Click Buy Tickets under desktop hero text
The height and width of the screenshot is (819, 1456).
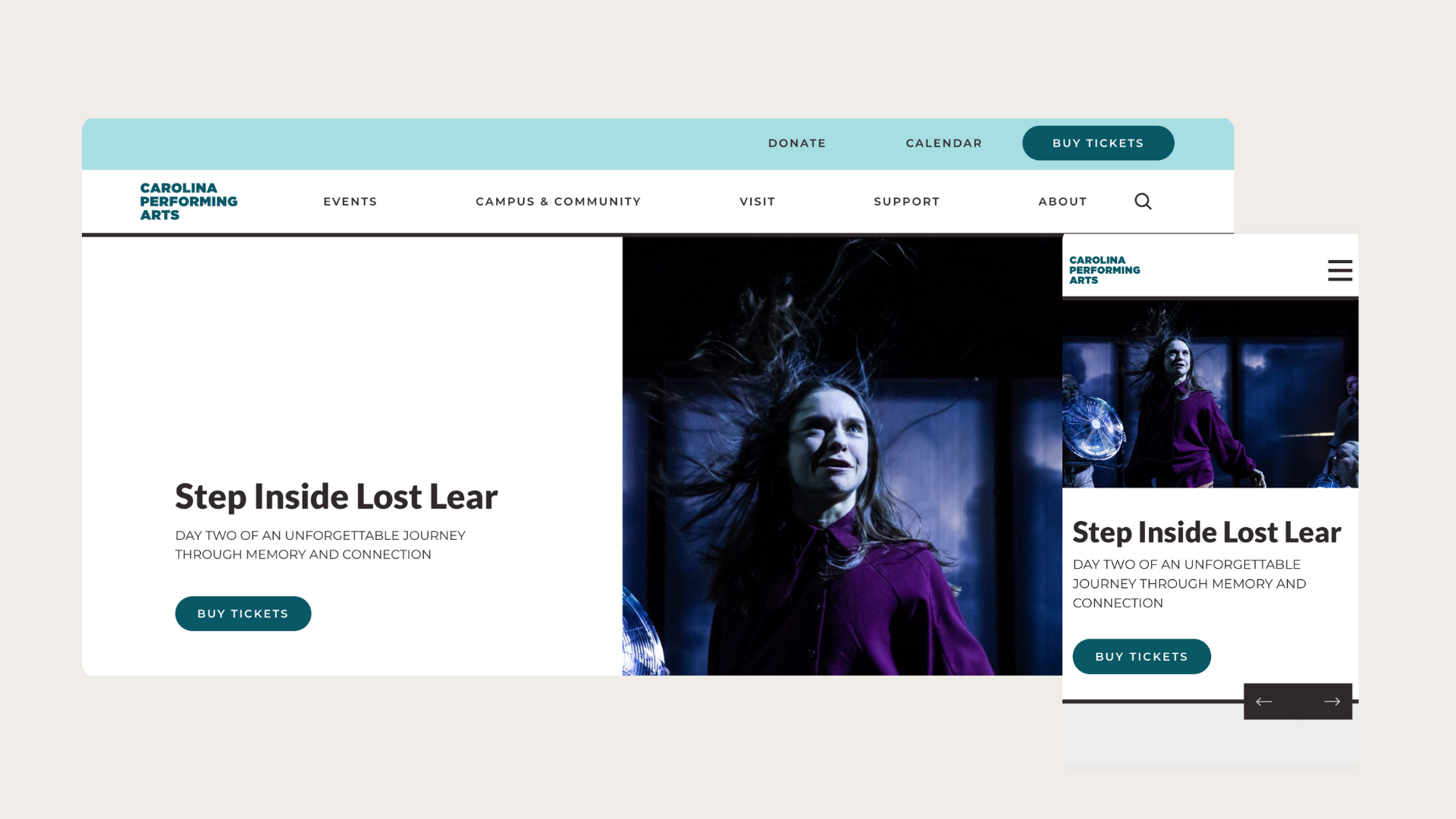[x=243, y=613]
